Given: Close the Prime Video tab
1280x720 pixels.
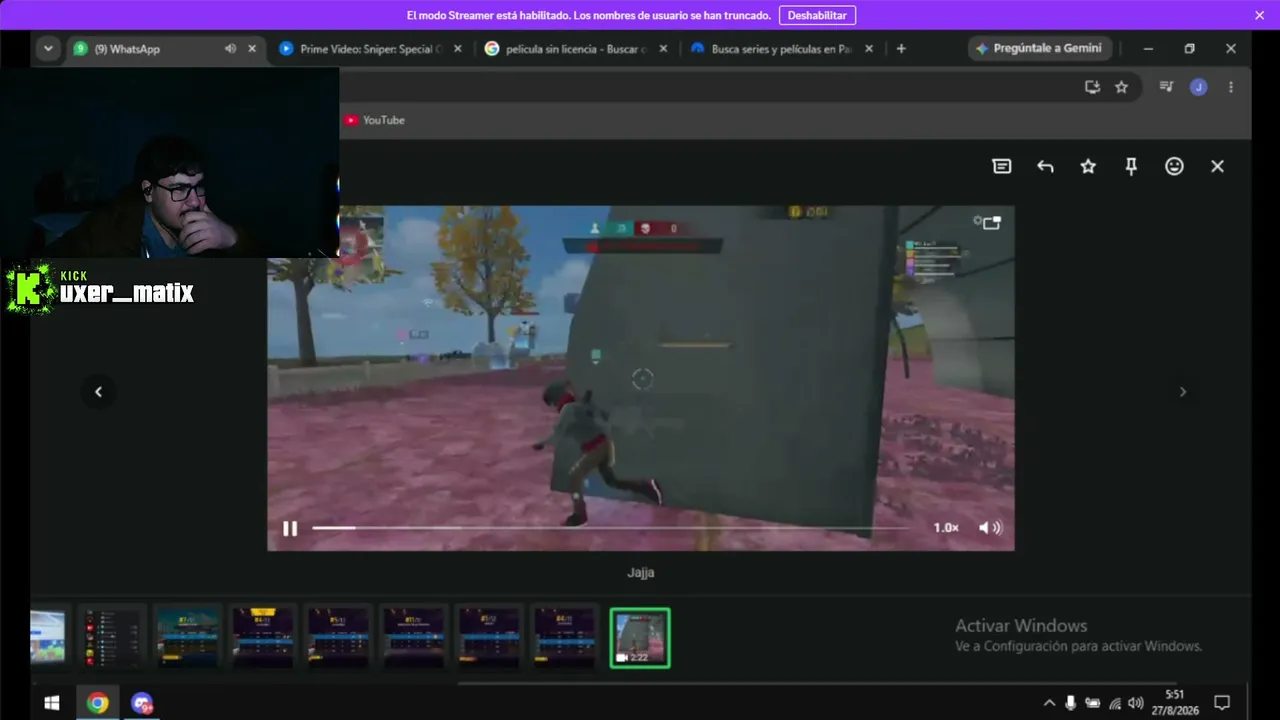Looking at the screenshot, I should pyautogui.click(x=458, y=49).
